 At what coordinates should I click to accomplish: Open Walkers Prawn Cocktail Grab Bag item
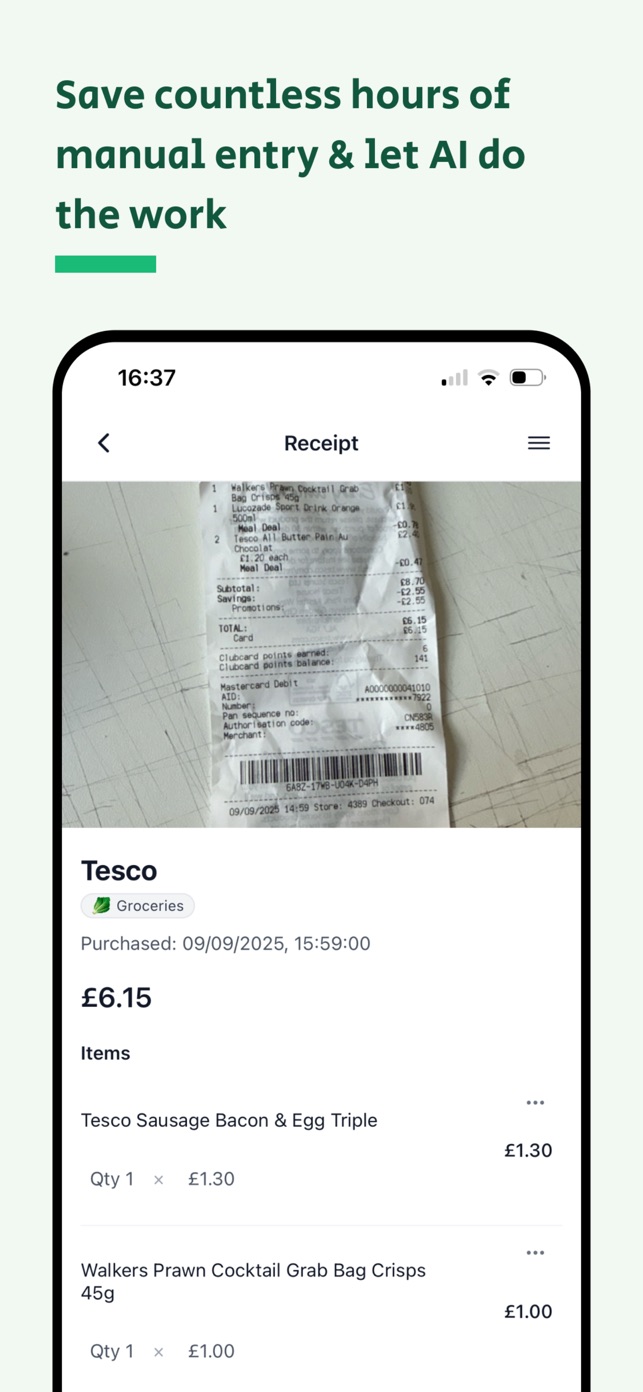point(253,1282)
